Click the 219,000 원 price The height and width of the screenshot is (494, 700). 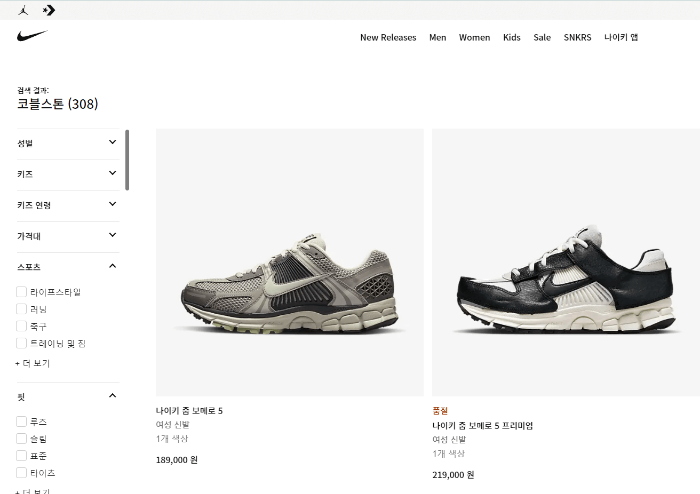tap(453, 475)
